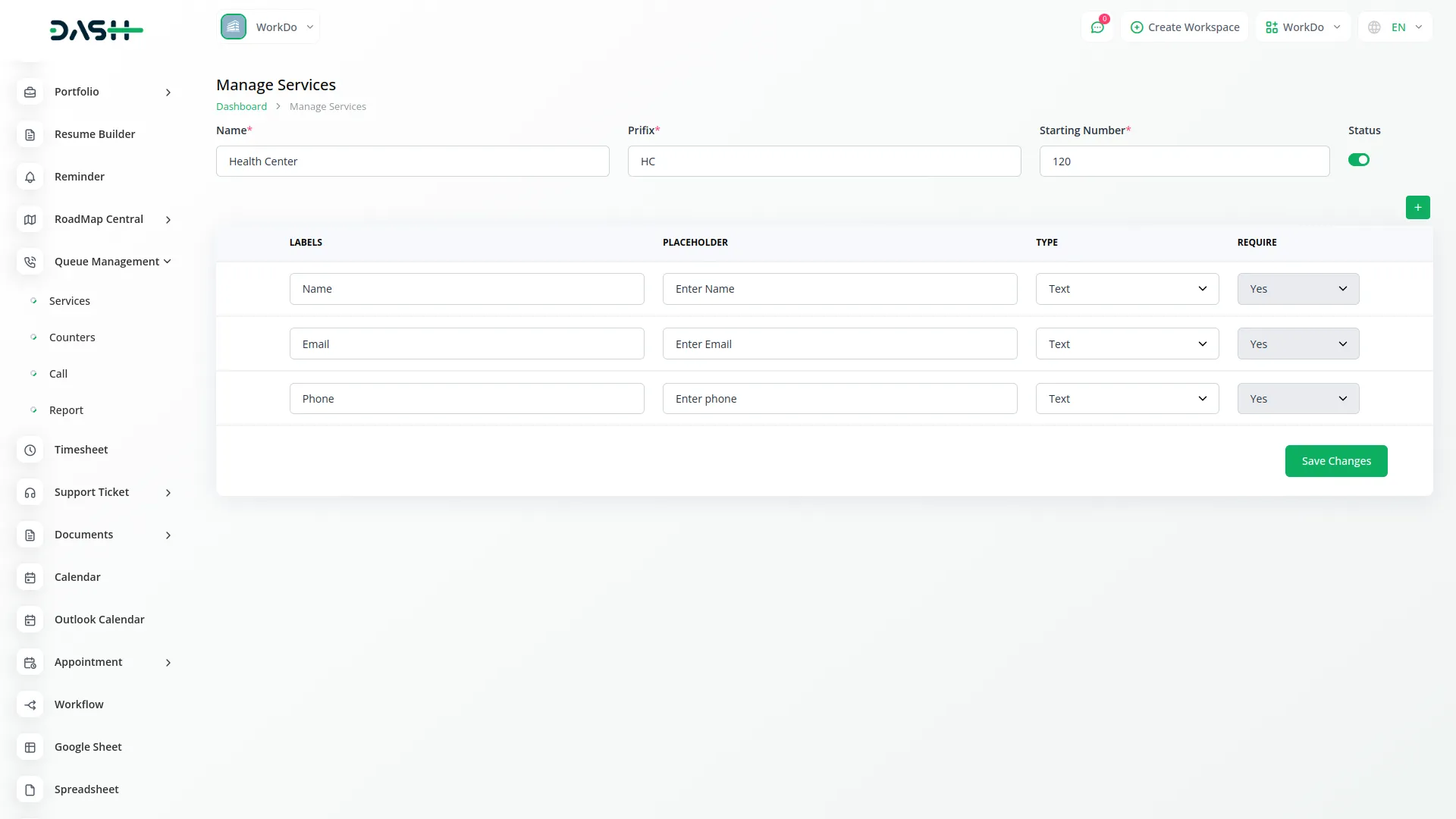Open the Type dropdown for Name row
The image size is (1456, 819).
click(1127, 289)
